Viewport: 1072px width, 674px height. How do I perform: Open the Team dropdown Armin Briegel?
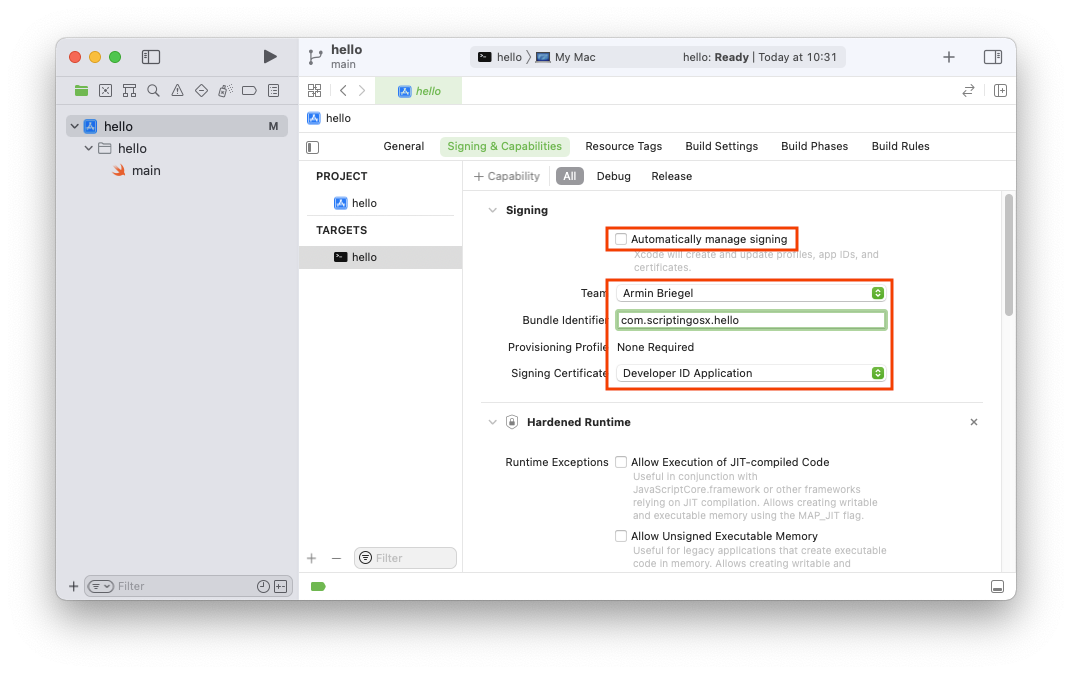pyautogui.click(x=751, y=293)
